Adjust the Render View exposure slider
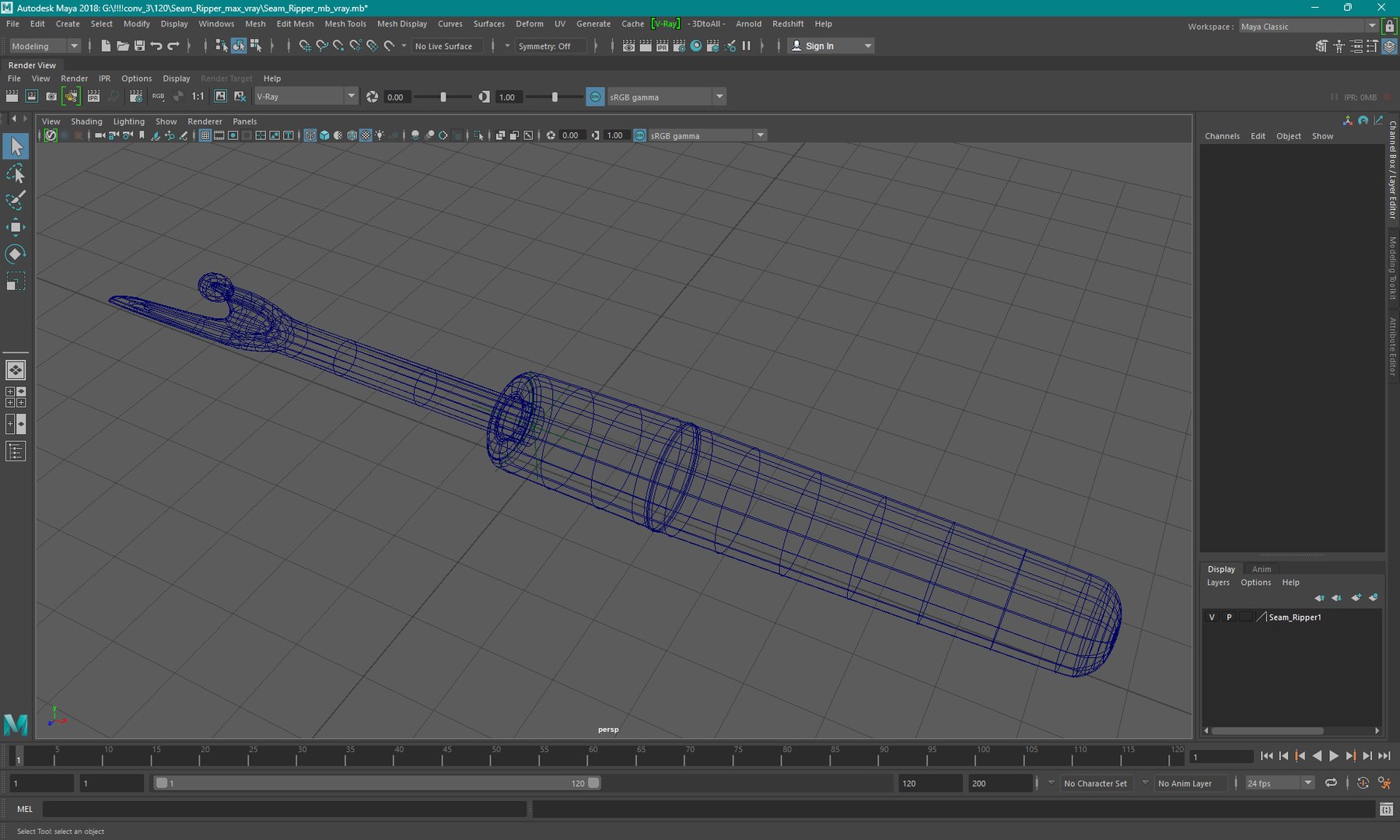 tap(443, 96)
